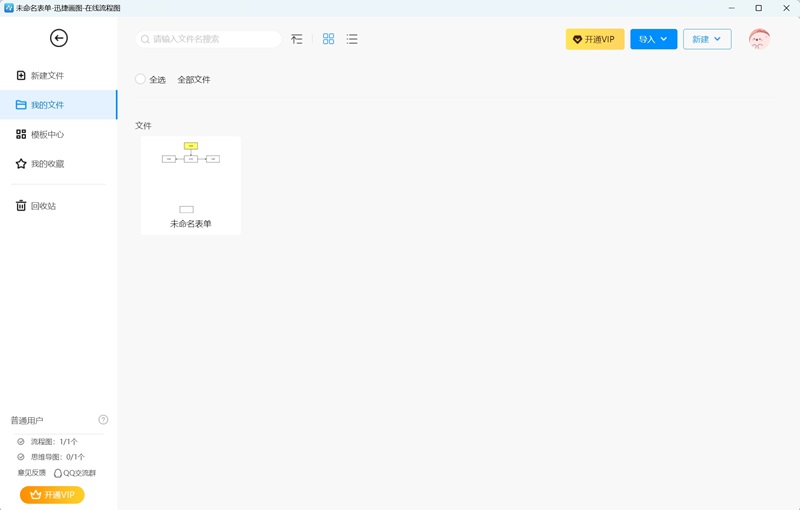Click the file name search field
The width and height of the screenshot is (800, 510).
[208, 39]
